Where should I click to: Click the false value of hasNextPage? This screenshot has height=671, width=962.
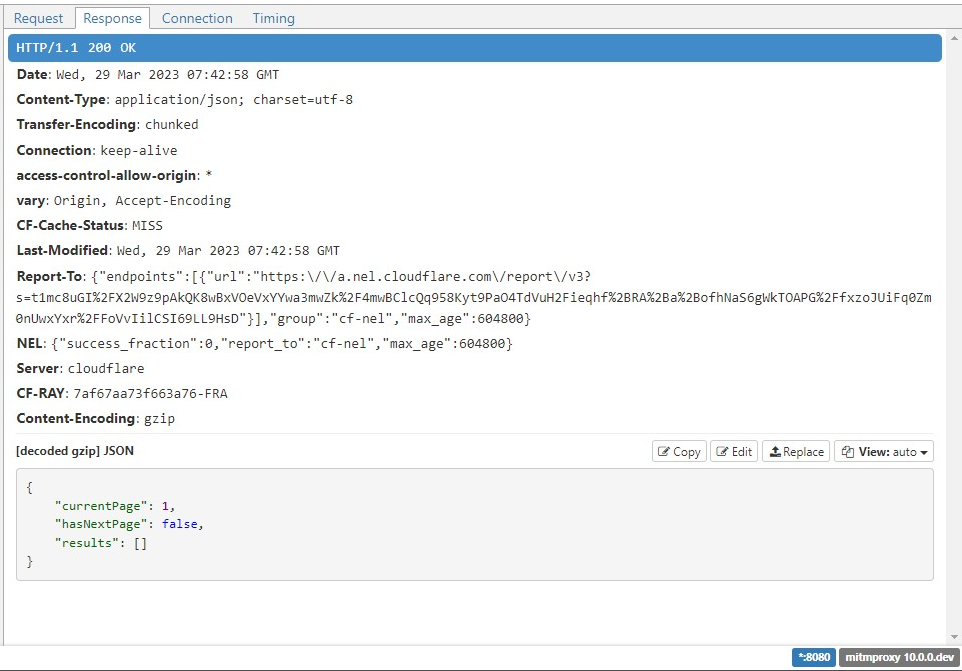tap(180, 524)
